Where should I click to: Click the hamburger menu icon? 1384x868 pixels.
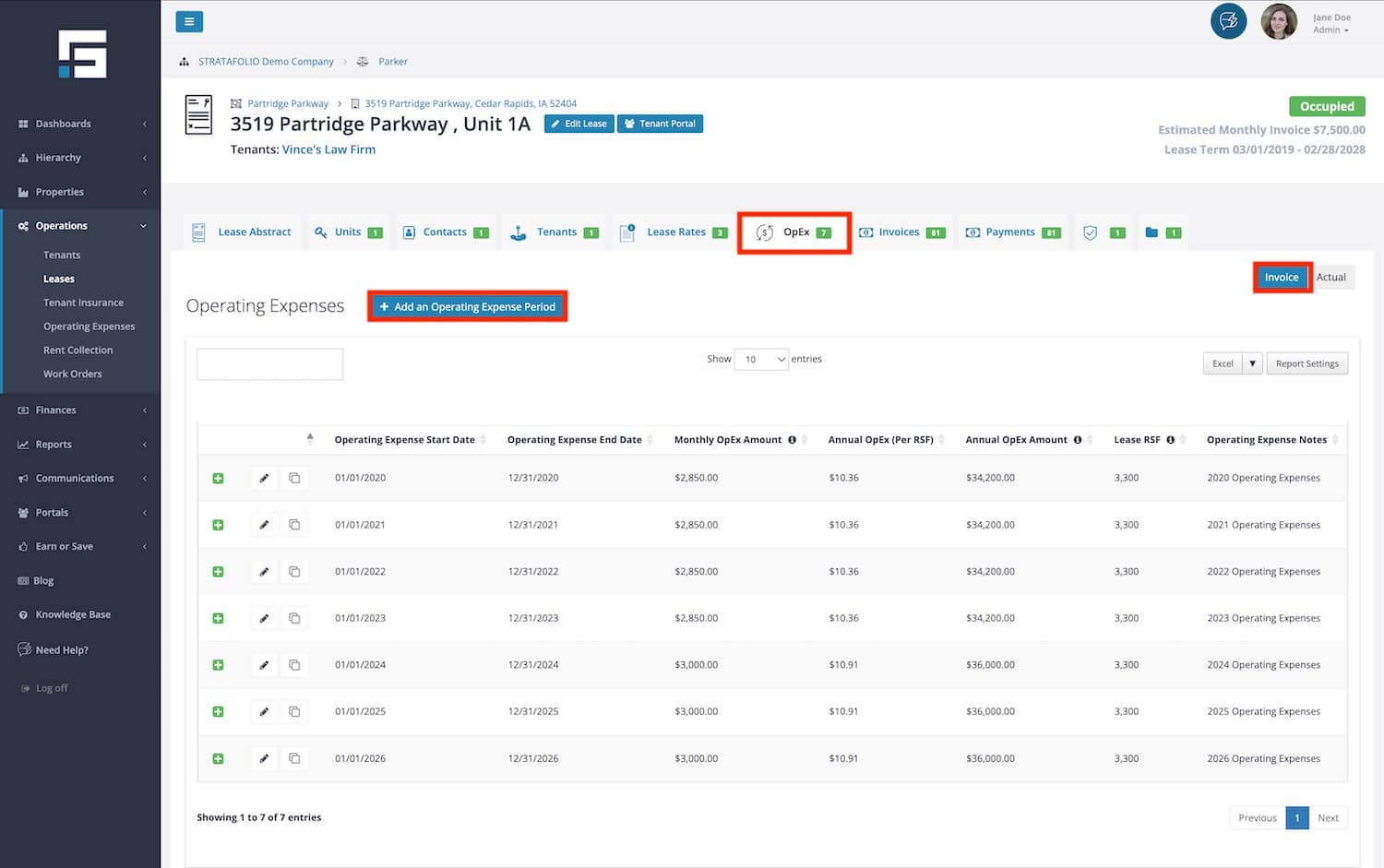pos(189,22)
